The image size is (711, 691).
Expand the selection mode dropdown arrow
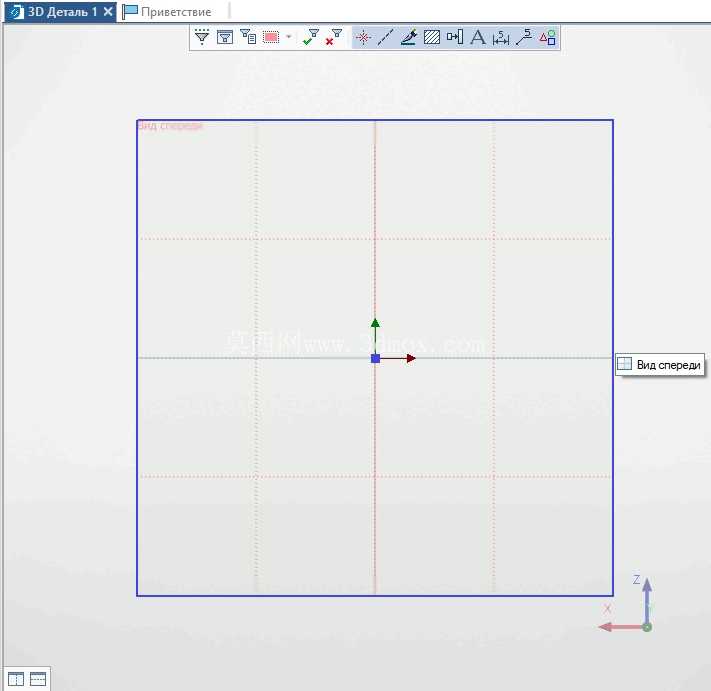tap(288, 37)
